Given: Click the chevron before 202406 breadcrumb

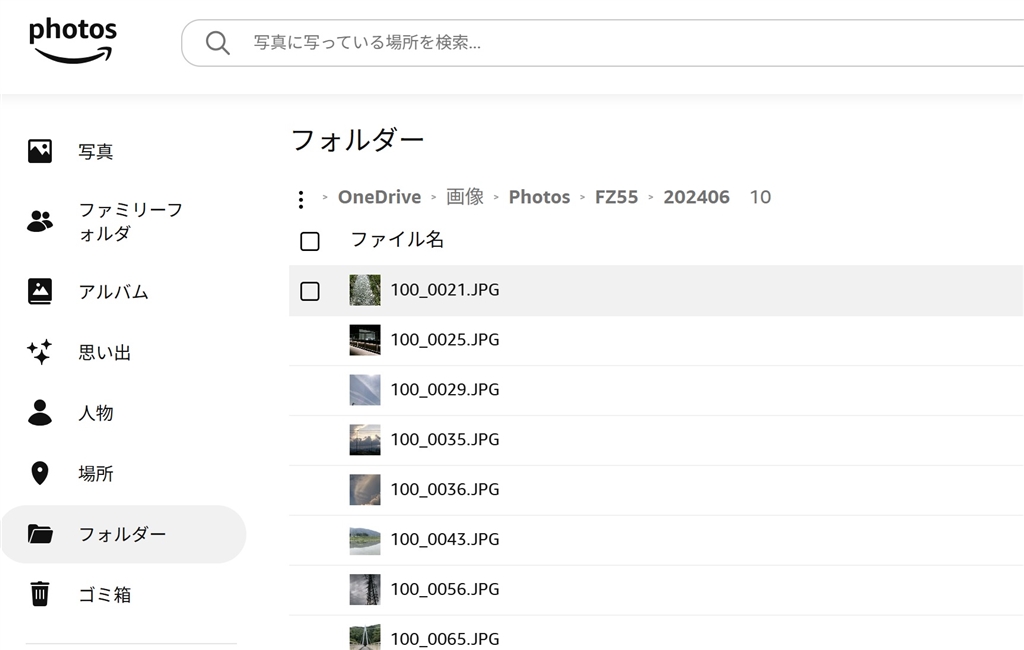Looking at the screenshot, I should tap(651, 198).
